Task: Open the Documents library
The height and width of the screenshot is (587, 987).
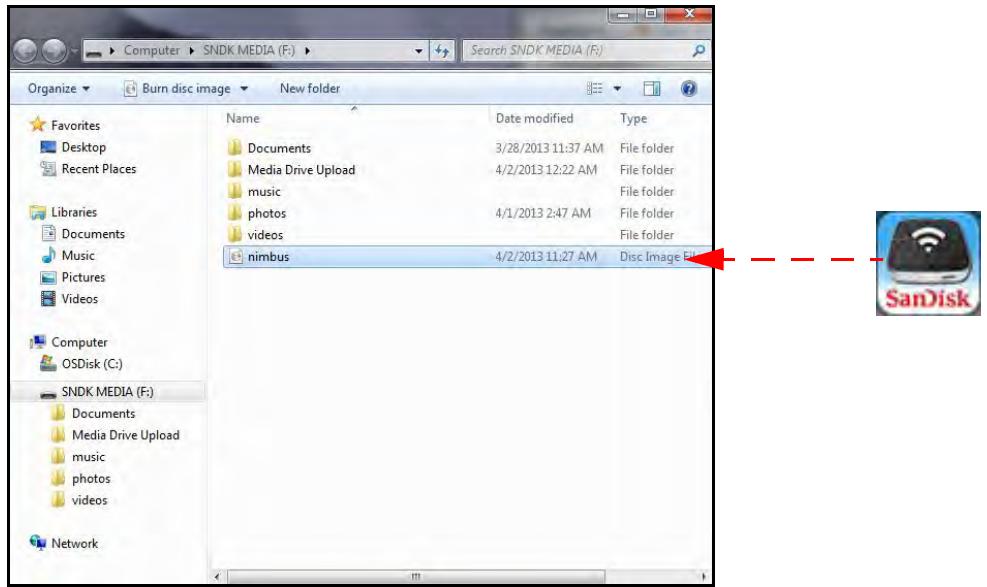Action: [x=93, y=234]
